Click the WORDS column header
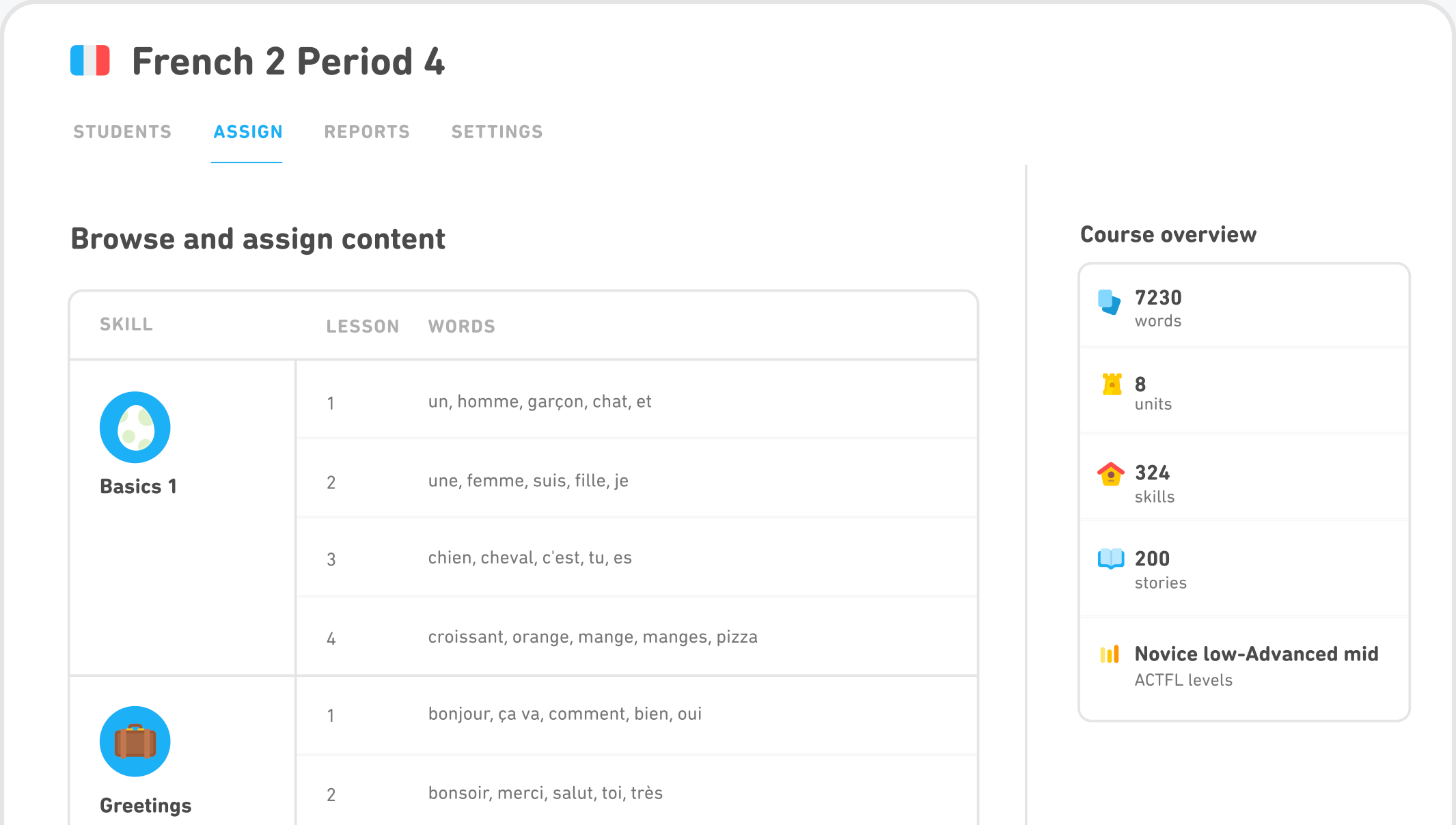This screenshot has width=1456, height=825. coord(462,326)
